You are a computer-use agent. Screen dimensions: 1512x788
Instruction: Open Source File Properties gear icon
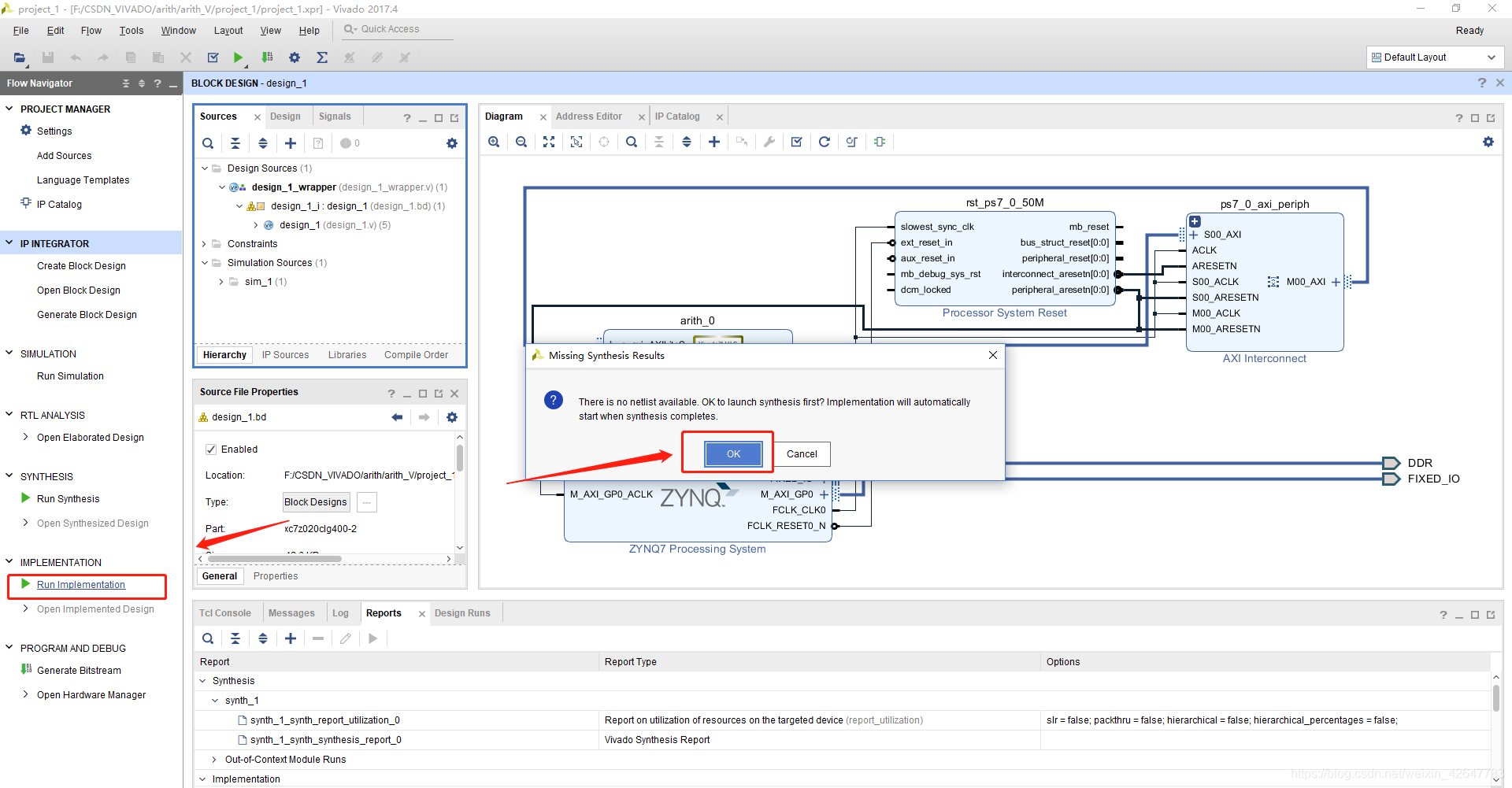click(x=452, y=417)
